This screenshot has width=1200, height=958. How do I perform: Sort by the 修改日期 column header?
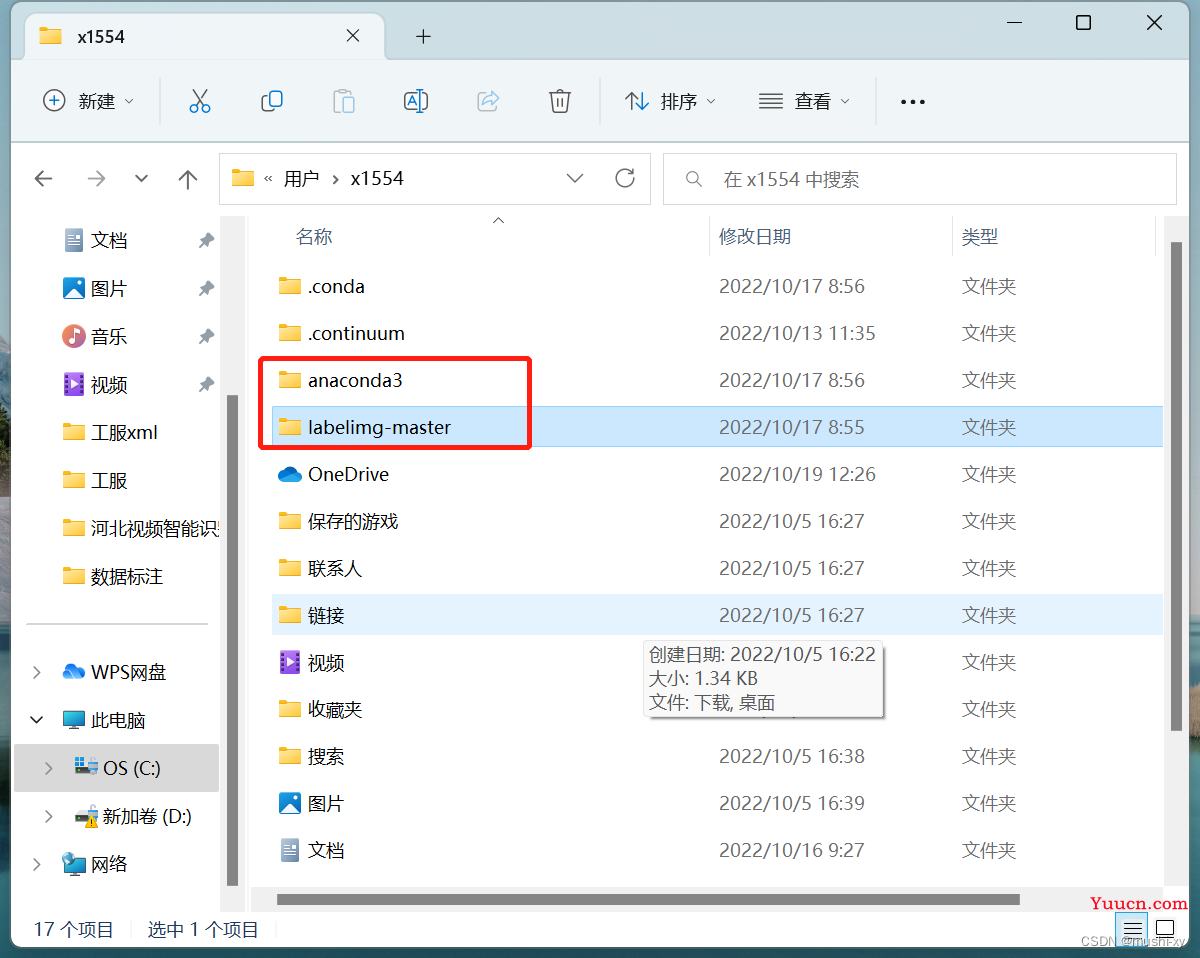coord(755,237)
